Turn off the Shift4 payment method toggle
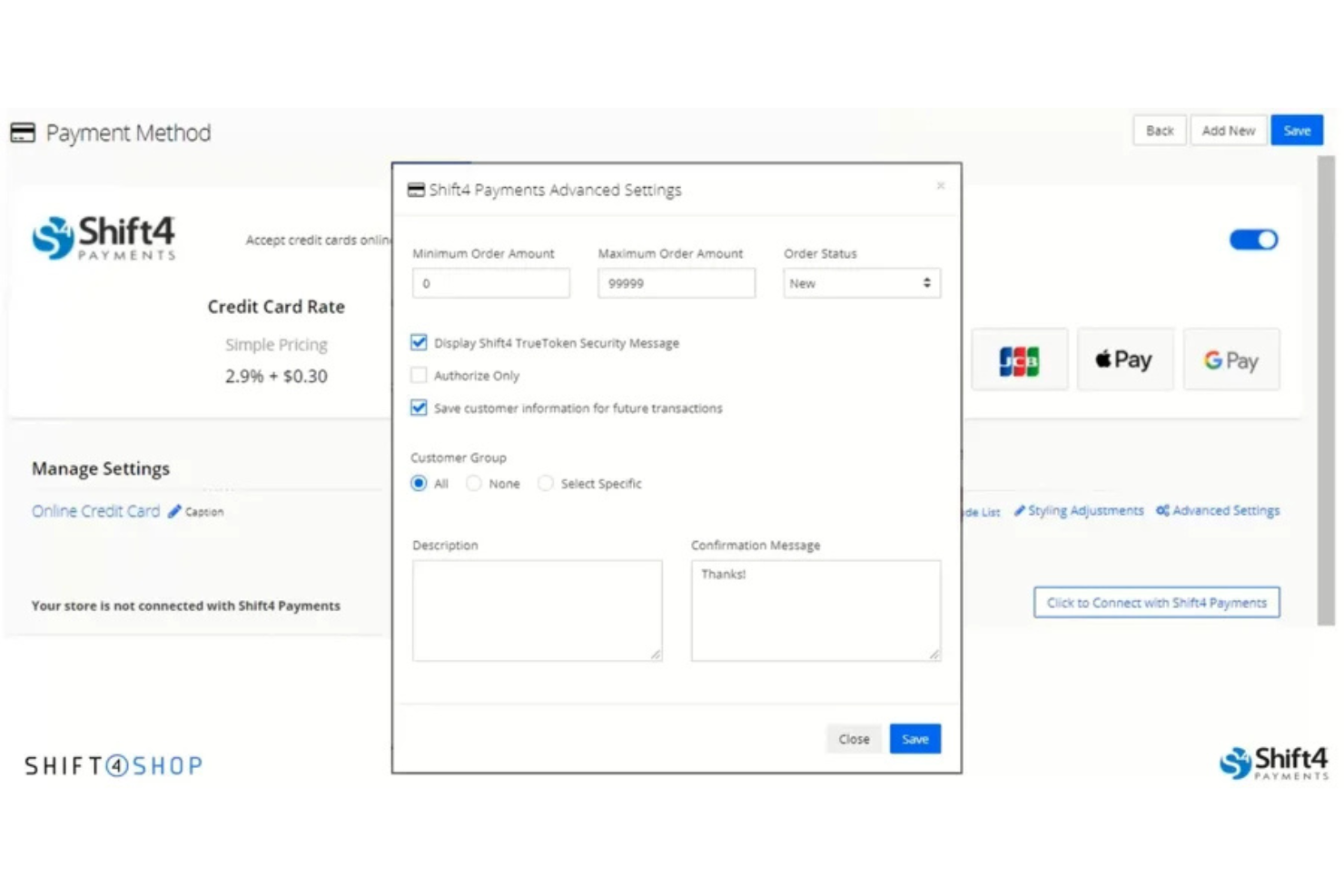Image resolution: width=1344 pixels, height=896 pixels. (1253, 239)
